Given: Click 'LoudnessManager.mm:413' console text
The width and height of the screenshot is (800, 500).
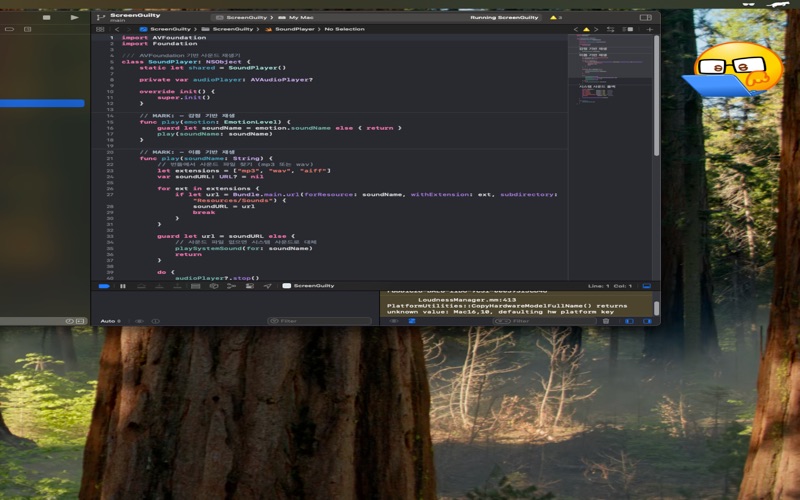Looking at the screenshot, I should click(467, 300).
